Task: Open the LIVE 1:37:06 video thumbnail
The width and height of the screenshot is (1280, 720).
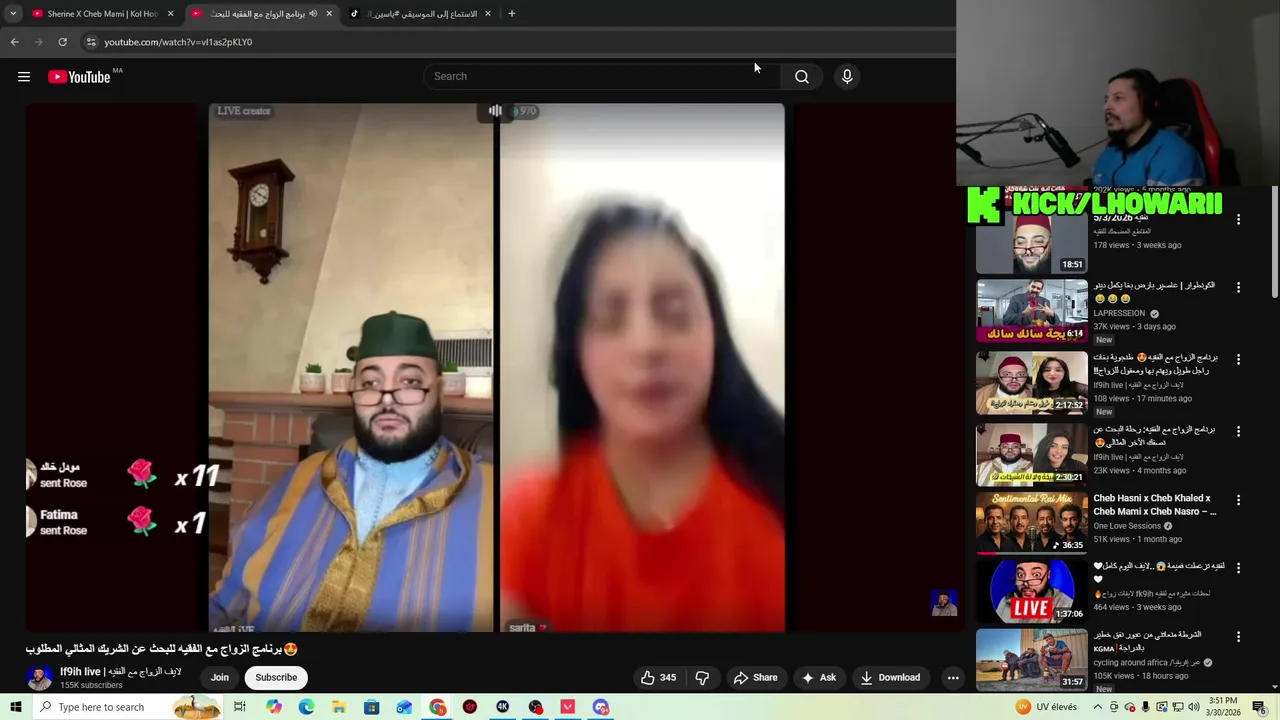Action: click(x=1032, y=591)
